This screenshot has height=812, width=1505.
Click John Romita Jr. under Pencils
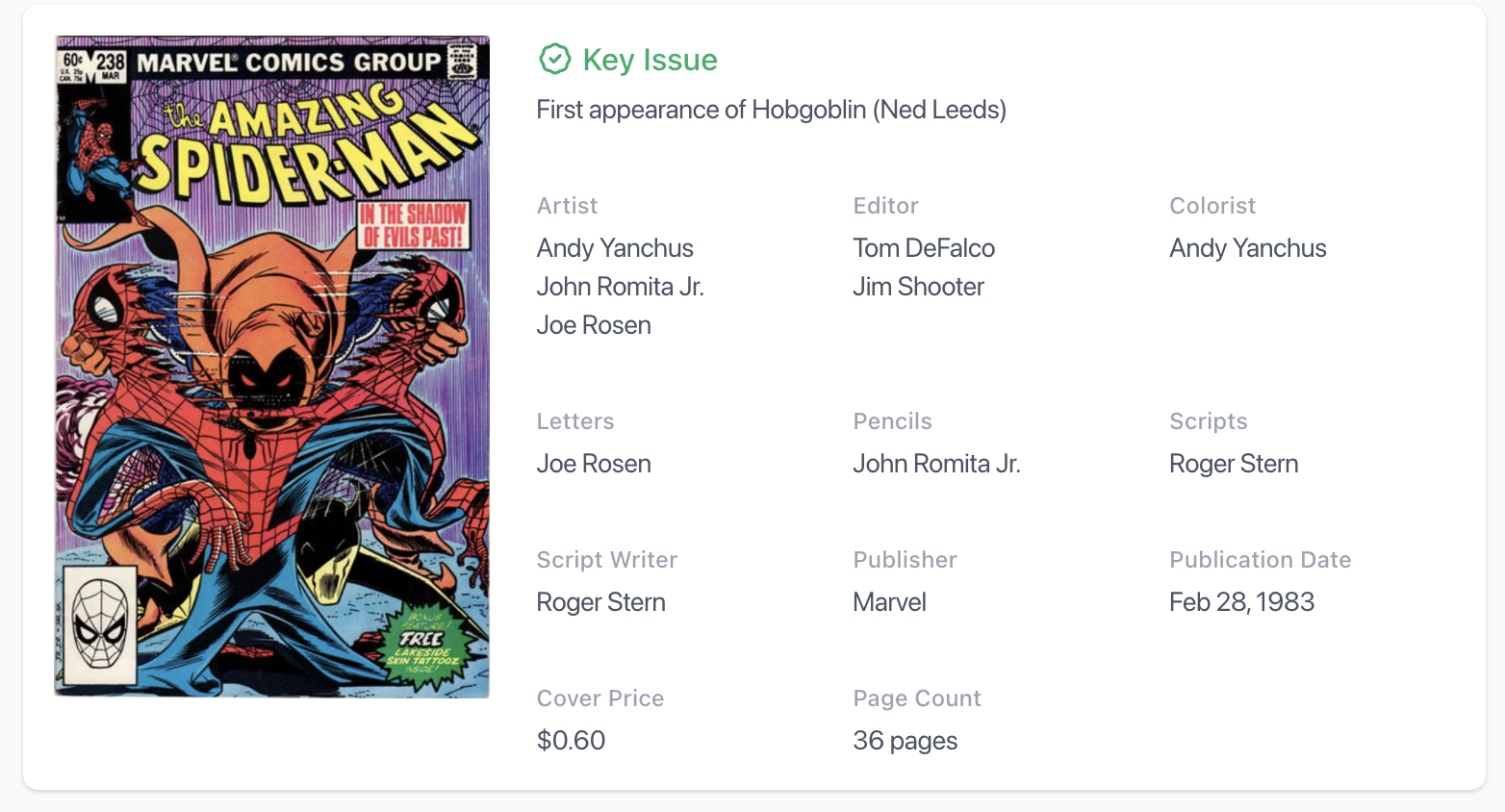[x=935, y=464]
